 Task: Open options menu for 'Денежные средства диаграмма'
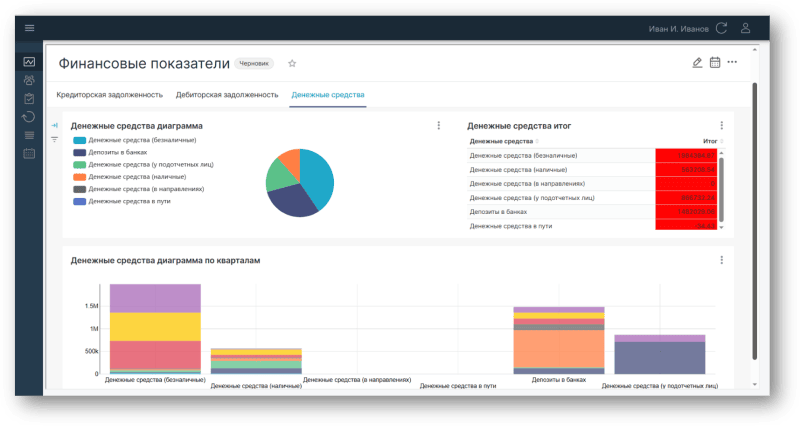[438, 126]
